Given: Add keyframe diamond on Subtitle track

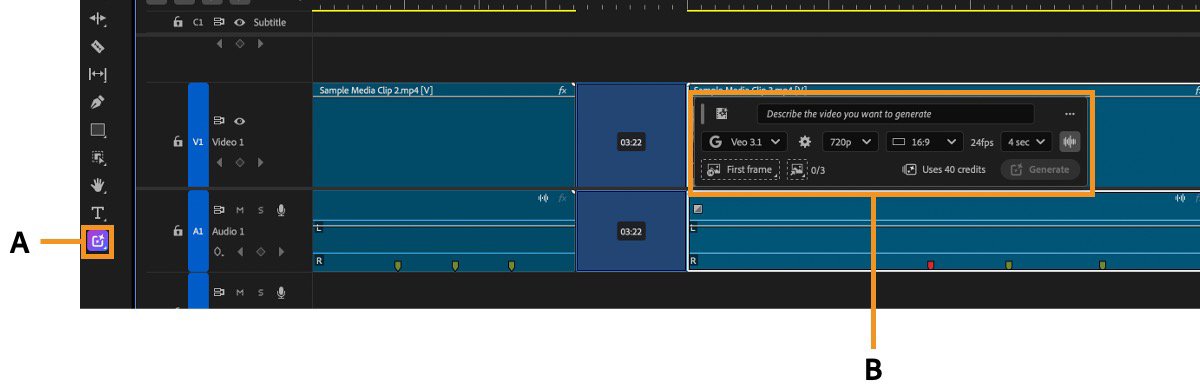Looking at the screenshot, I should click(x=240, y=44).
